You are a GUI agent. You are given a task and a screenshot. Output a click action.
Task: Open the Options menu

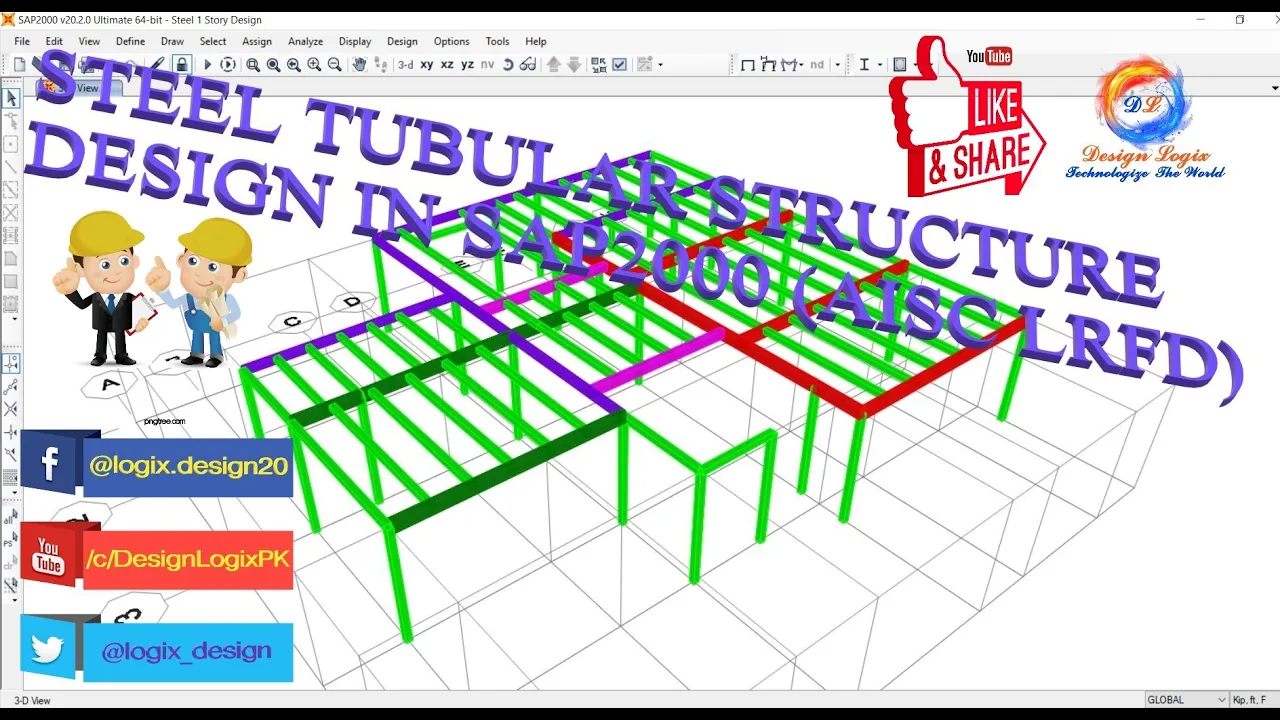(451, 41)
